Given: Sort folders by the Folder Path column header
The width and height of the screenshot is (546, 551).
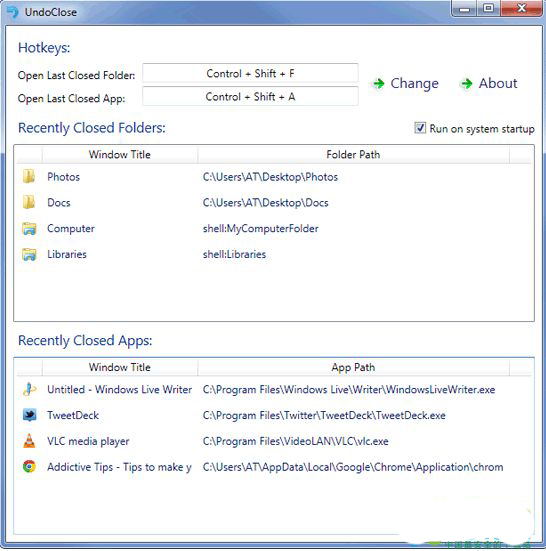Looking at the screenshot, I should point(353,155).
